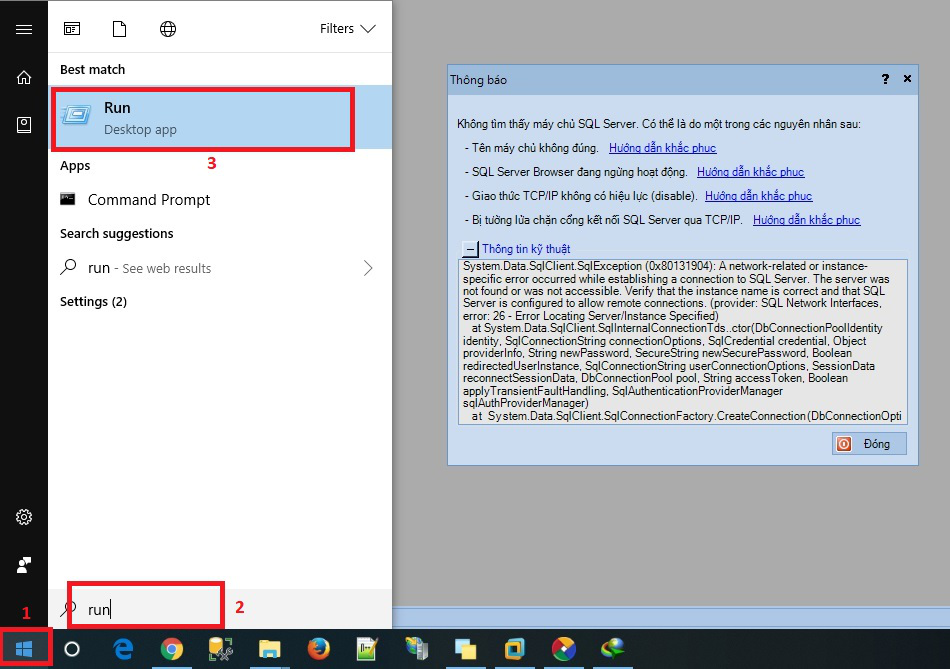Launch Microsoft Edge from the taskbar
Viewport: 950px width, 669px height.
[124, 649]
